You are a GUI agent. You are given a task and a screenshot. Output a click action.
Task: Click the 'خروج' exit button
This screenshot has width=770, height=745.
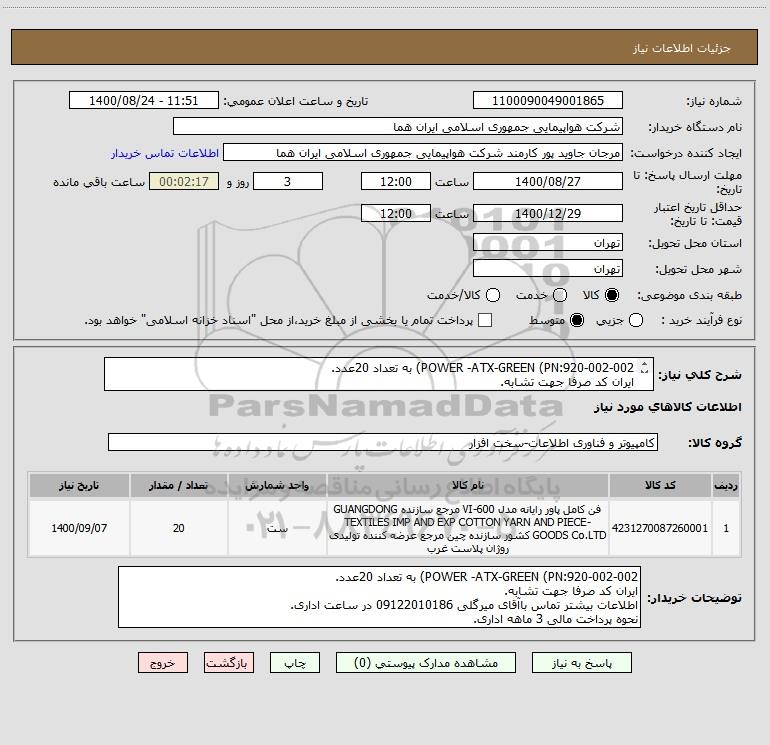coord(163,663)
